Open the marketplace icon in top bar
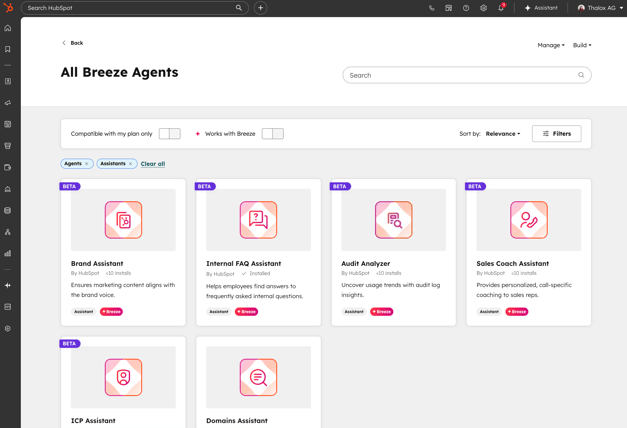This screenshot has height=428, width=627. (449, 8)
